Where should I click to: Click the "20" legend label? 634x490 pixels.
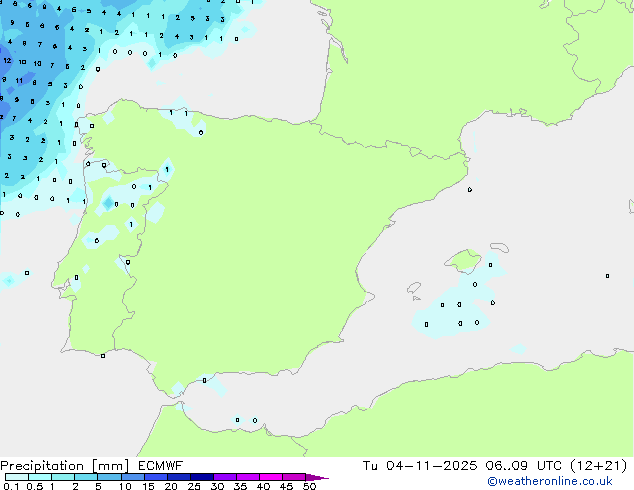click(171, 486)
